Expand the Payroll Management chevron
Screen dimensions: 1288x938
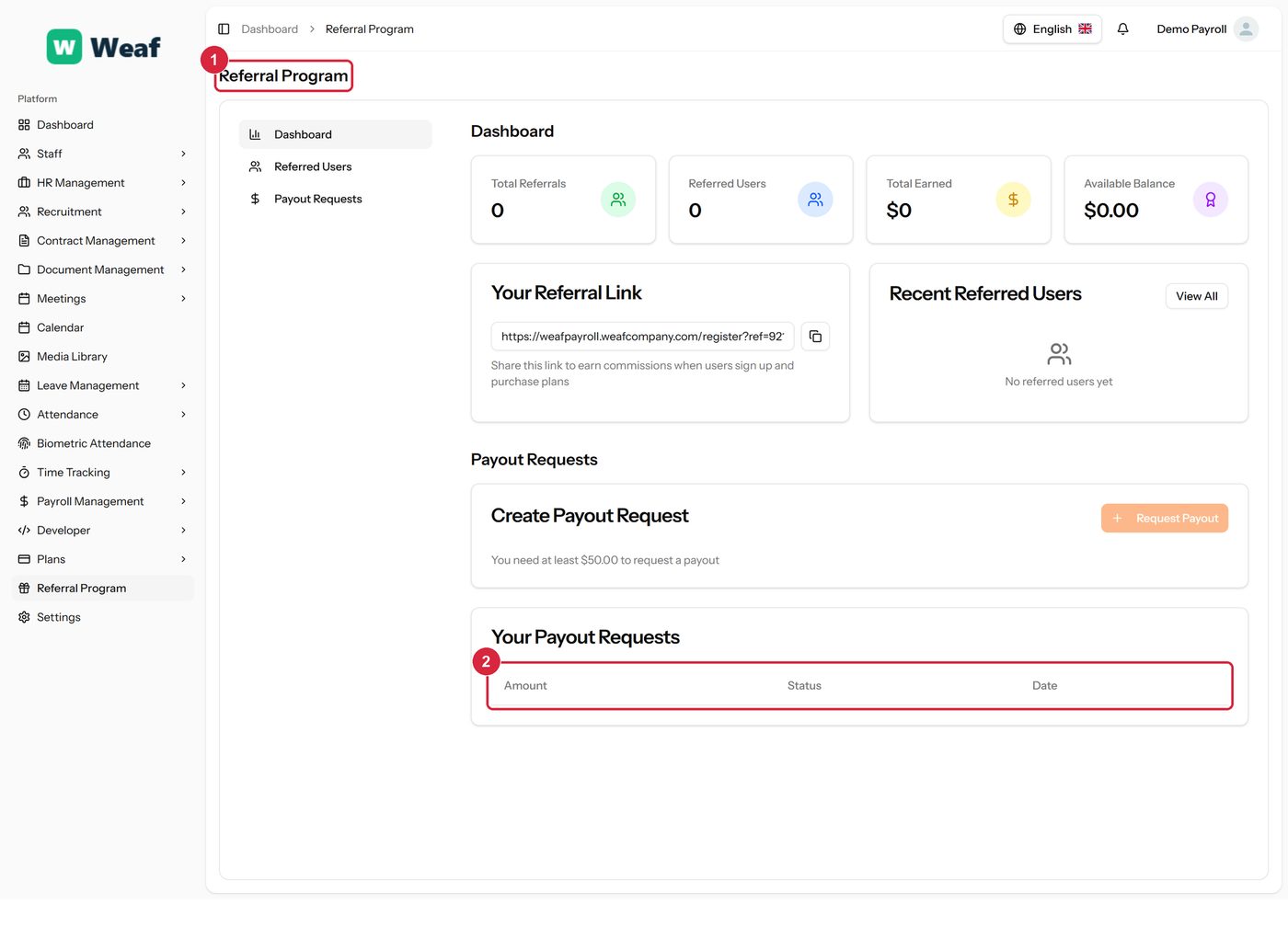(x=183, y=501)
